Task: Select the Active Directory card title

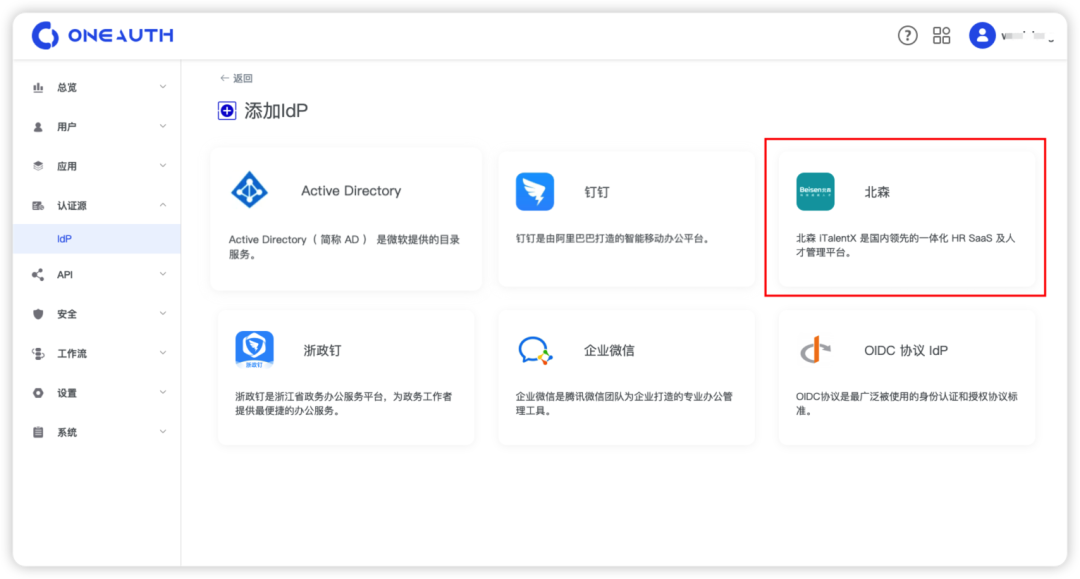Action: point(351,191)
